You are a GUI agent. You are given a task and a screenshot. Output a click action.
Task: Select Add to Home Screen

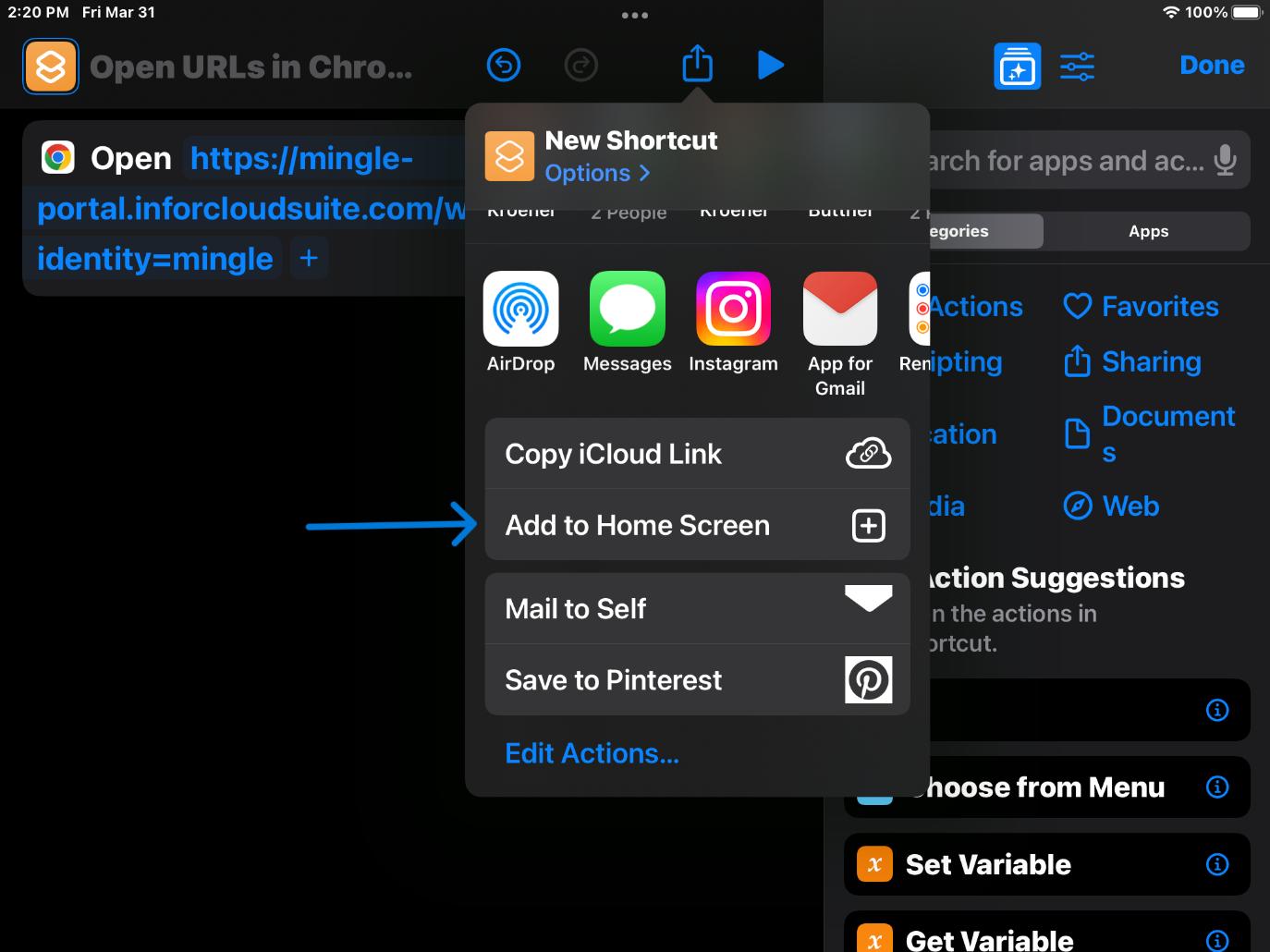(698, 525)
